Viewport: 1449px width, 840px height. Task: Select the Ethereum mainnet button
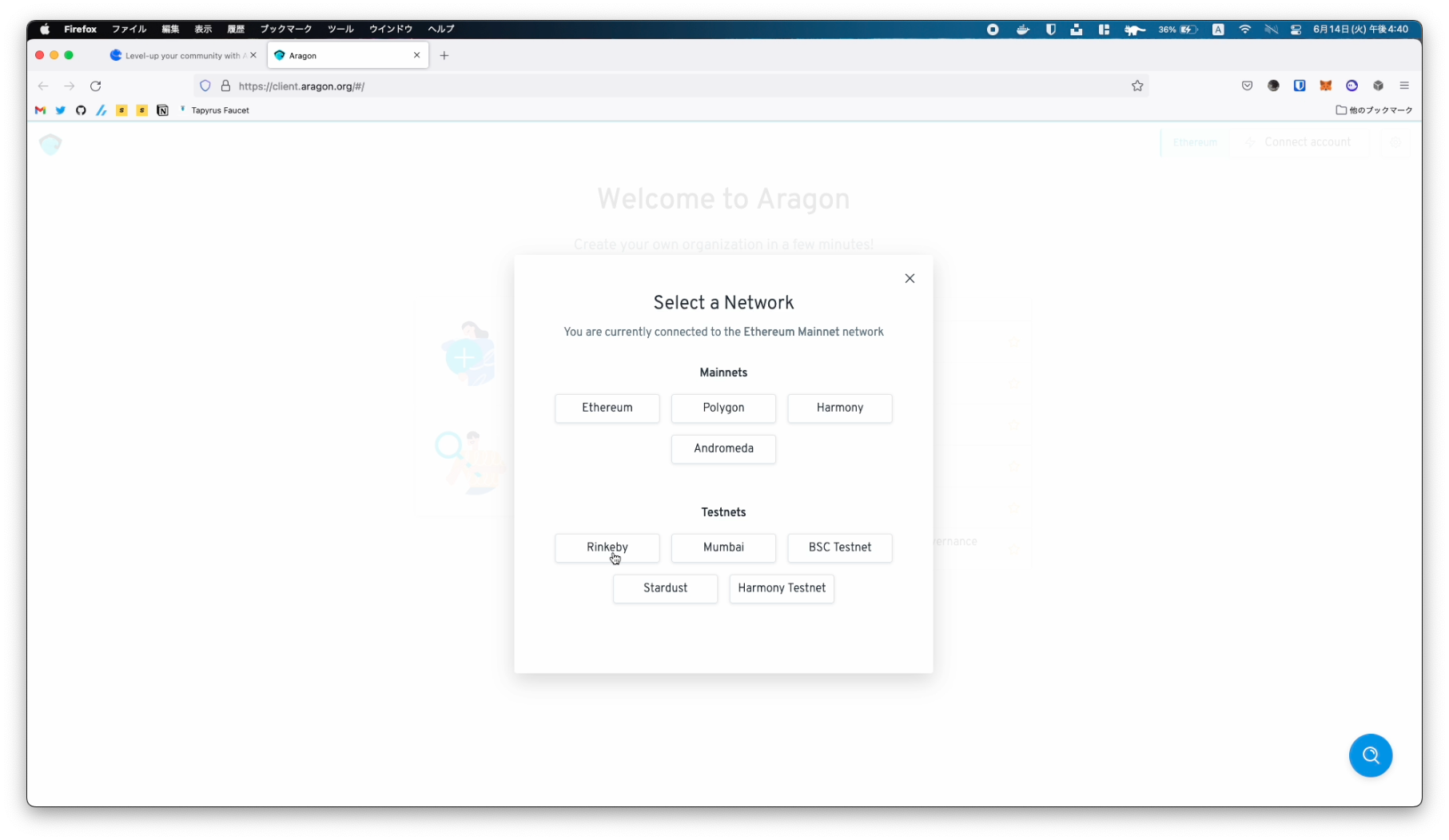(607, 408)
